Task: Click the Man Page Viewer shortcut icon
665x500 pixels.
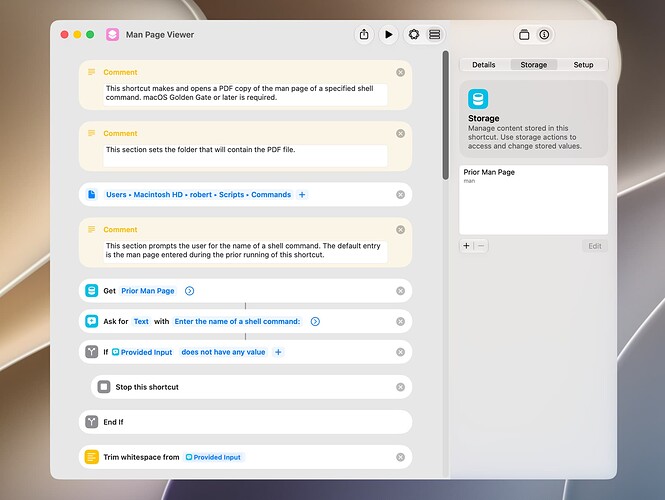Action: (x=112, y=34)
